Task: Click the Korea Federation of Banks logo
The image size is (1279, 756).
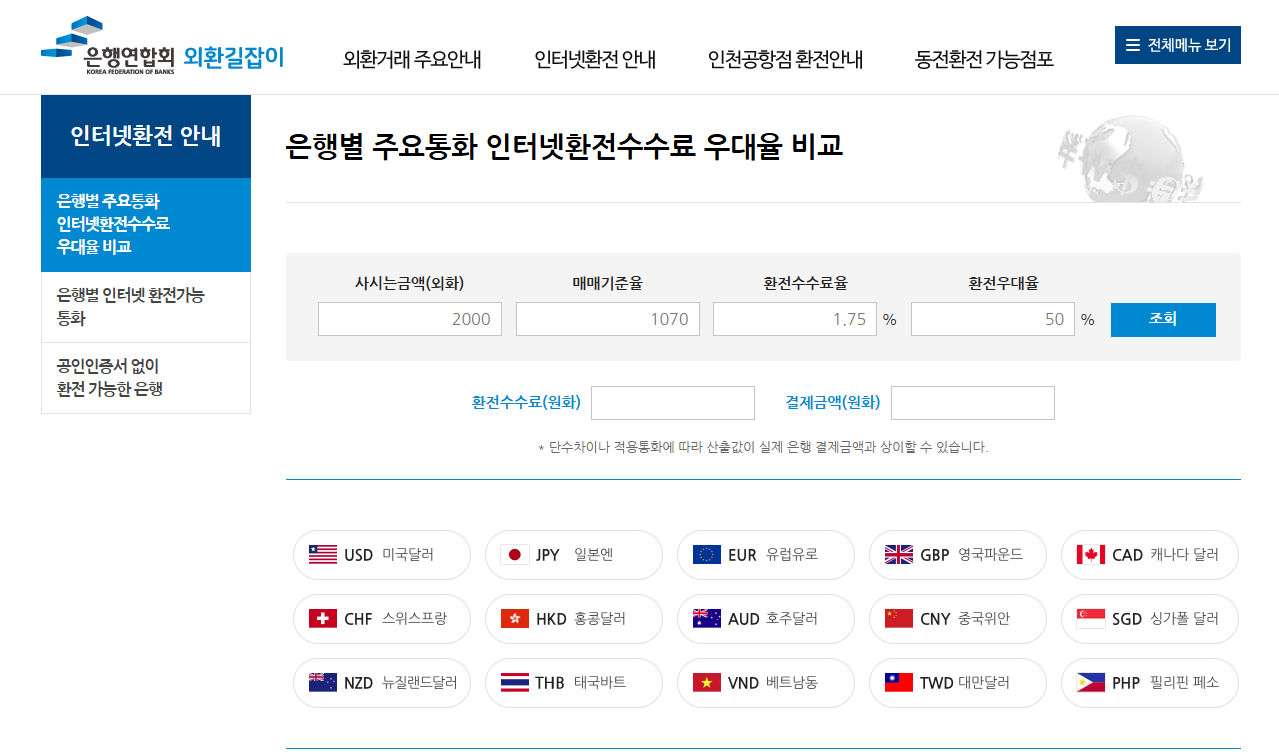Action: click(108, 46)
